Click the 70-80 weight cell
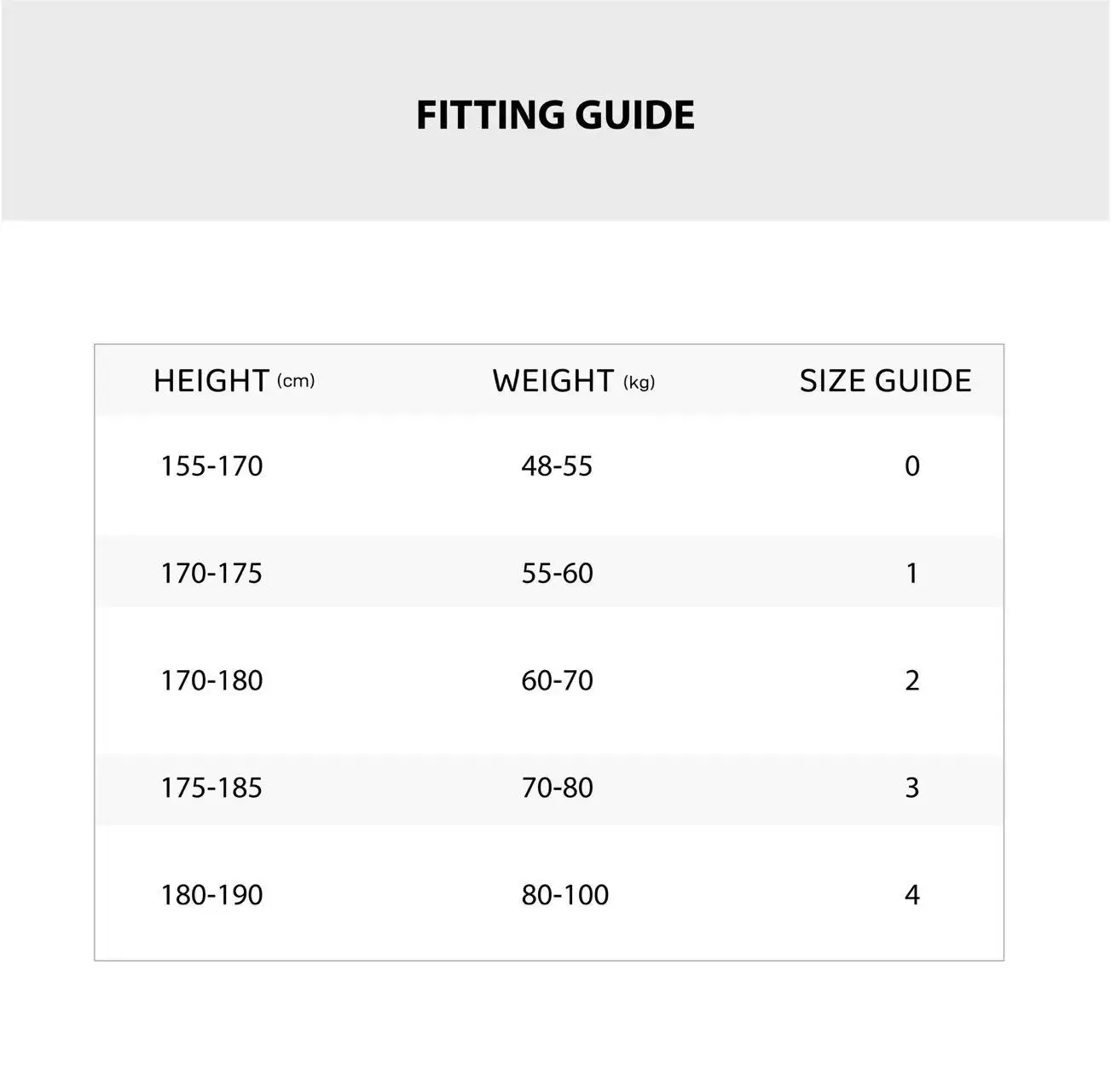Image resolution: width=1111 pixels, height=1092 pixels. (557, 788)
